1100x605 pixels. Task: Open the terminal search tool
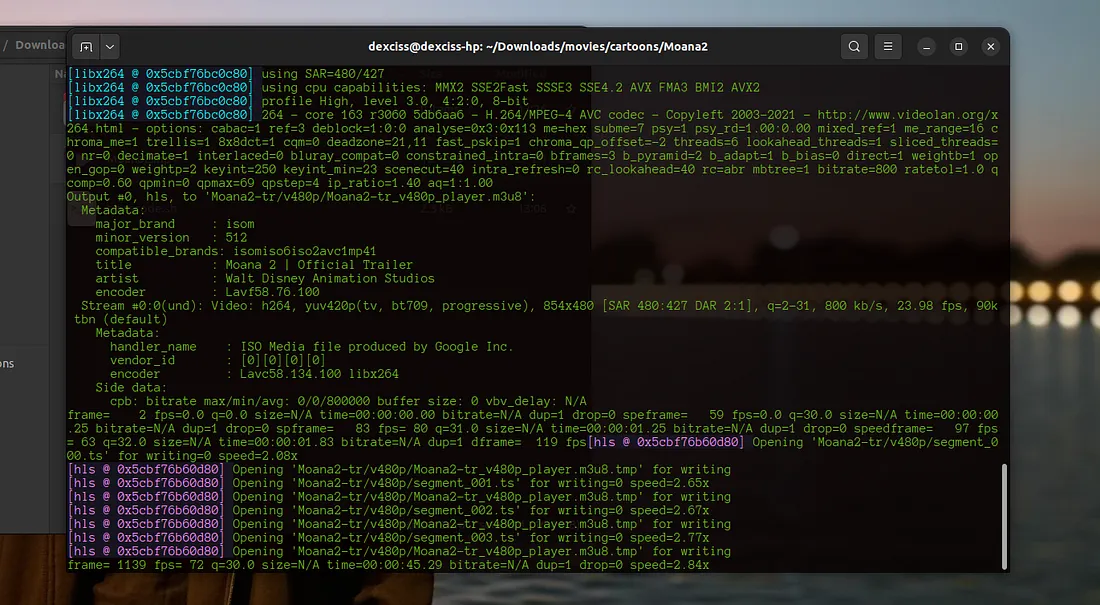pos(854,46)
